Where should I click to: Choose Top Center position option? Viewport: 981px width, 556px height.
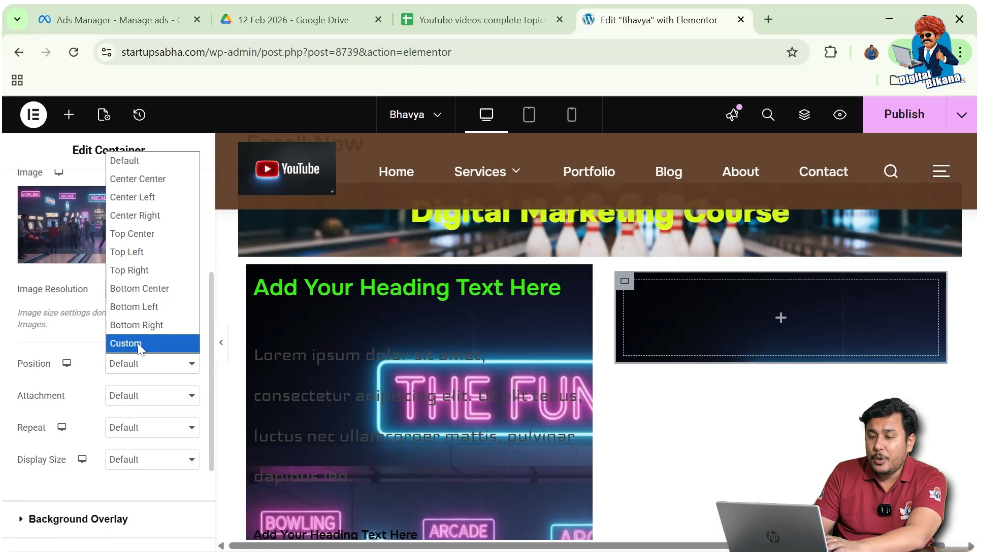click(132, 234)
